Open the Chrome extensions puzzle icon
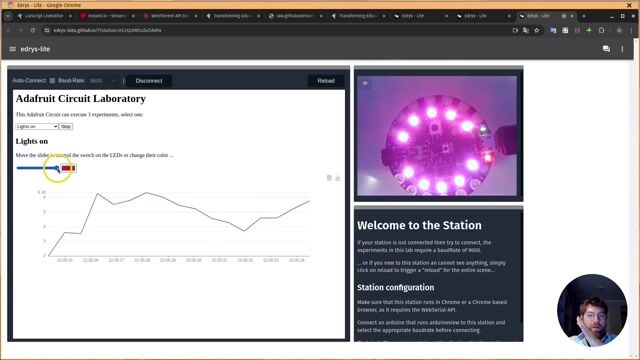 tap(601, 30)
